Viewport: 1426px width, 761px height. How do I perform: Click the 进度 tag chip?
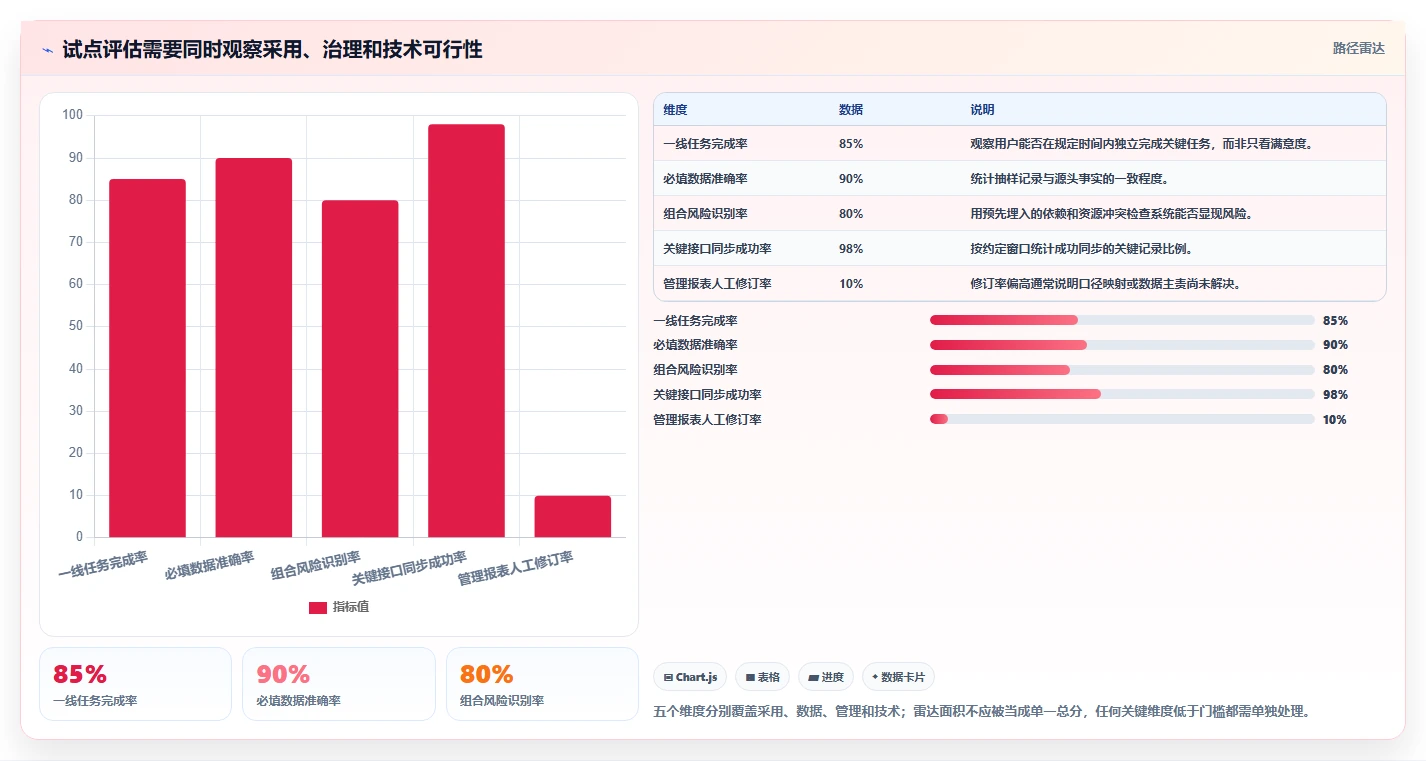click(826, 677)
